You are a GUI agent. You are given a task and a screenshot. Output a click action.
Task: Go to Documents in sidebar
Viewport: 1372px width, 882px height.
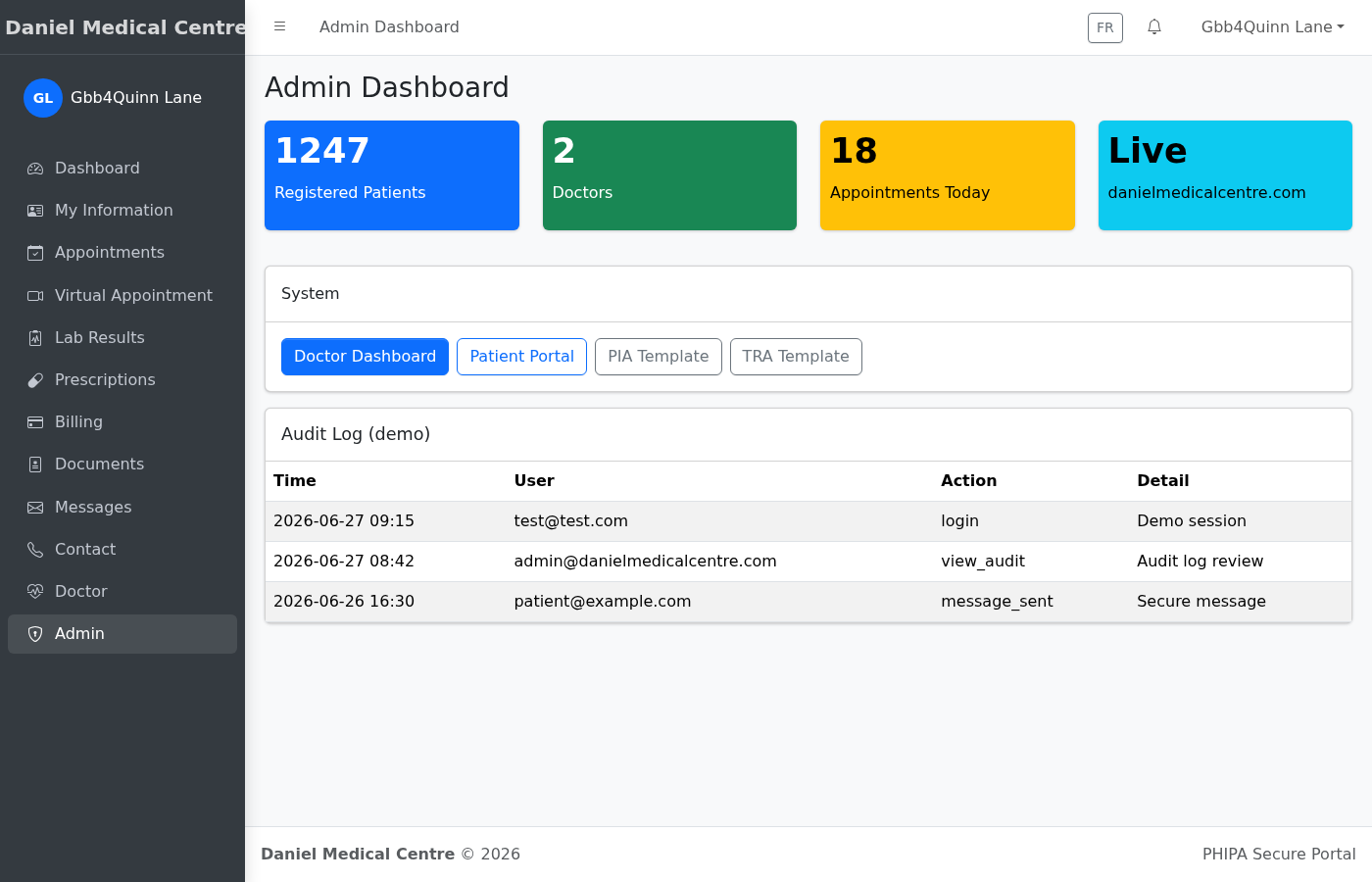point(122,465)
